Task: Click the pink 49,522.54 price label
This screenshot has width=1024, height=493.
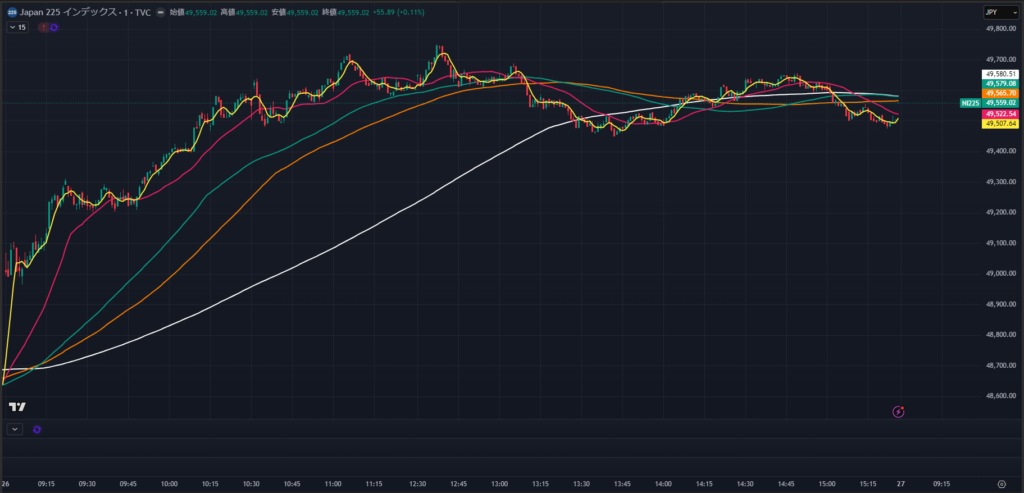Action: click(1000, 114)
